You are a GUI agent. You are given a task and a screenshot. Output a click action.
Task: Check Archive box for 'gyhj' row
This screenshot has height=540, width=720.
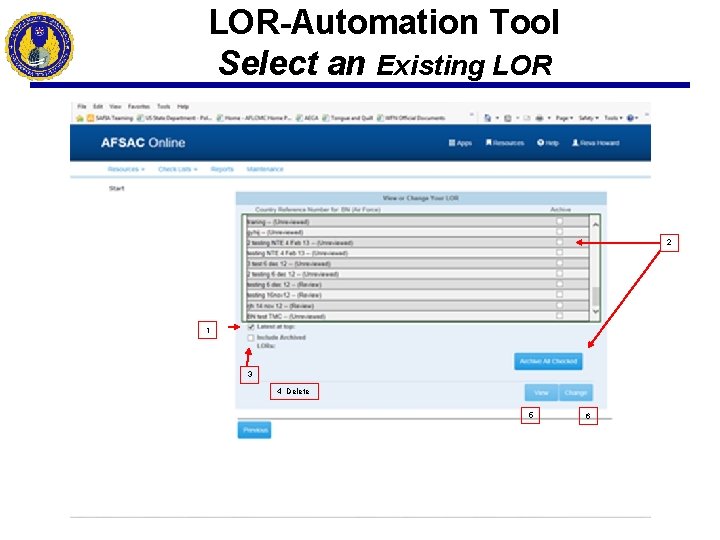click(x=559, y=231)
